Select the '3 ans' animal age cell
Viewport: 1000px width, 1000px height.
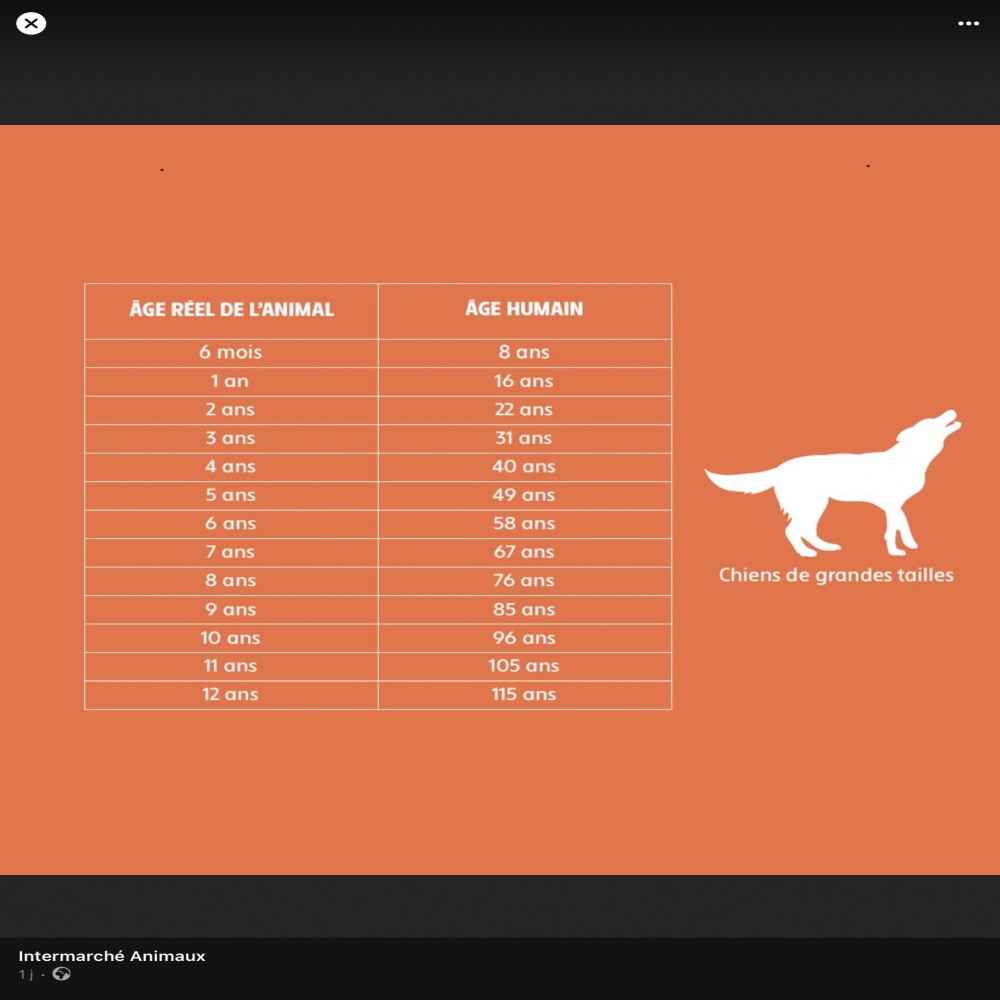[232, 439]
